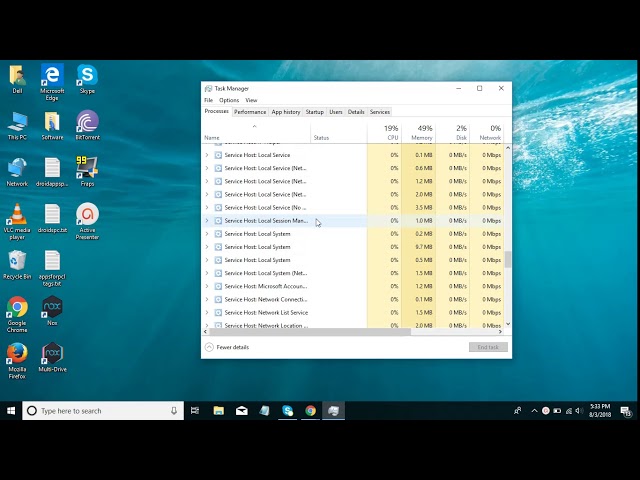
Task: Expand Service Host: Local Service (No... row
Action: 207,207
